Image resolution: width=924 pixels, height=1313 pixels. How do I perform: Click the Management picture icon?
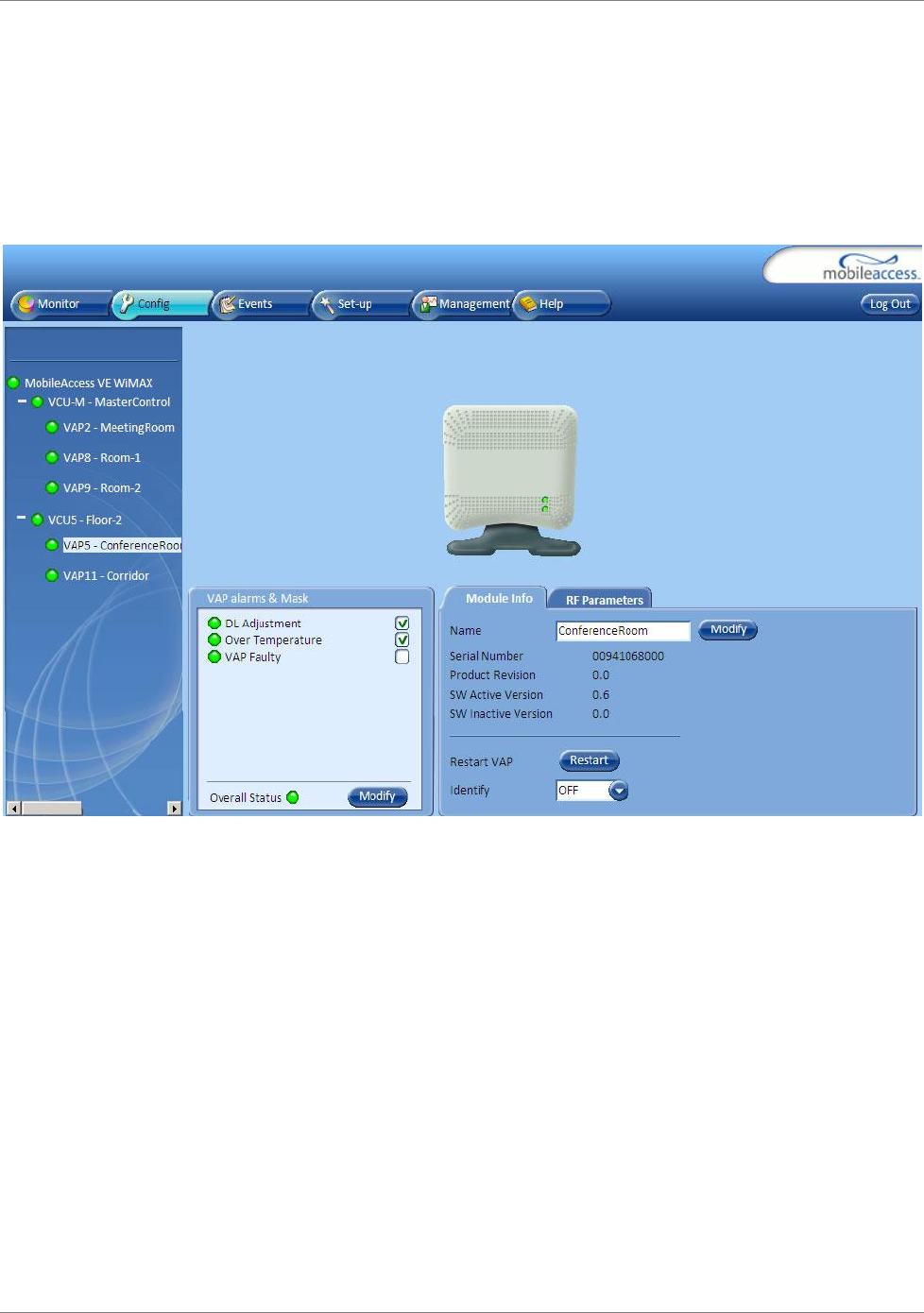tap(428, 304)
